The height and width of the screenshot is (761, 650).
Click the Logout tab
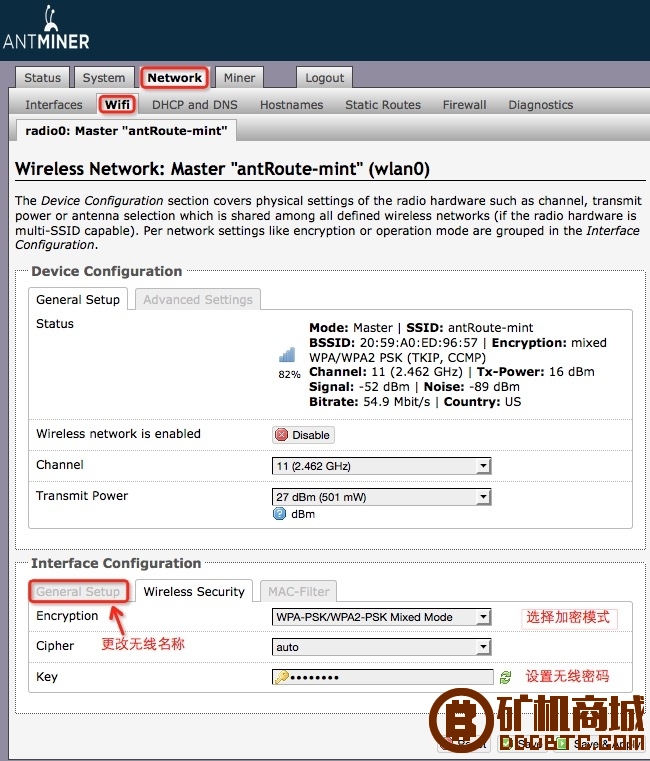(324, 78)
